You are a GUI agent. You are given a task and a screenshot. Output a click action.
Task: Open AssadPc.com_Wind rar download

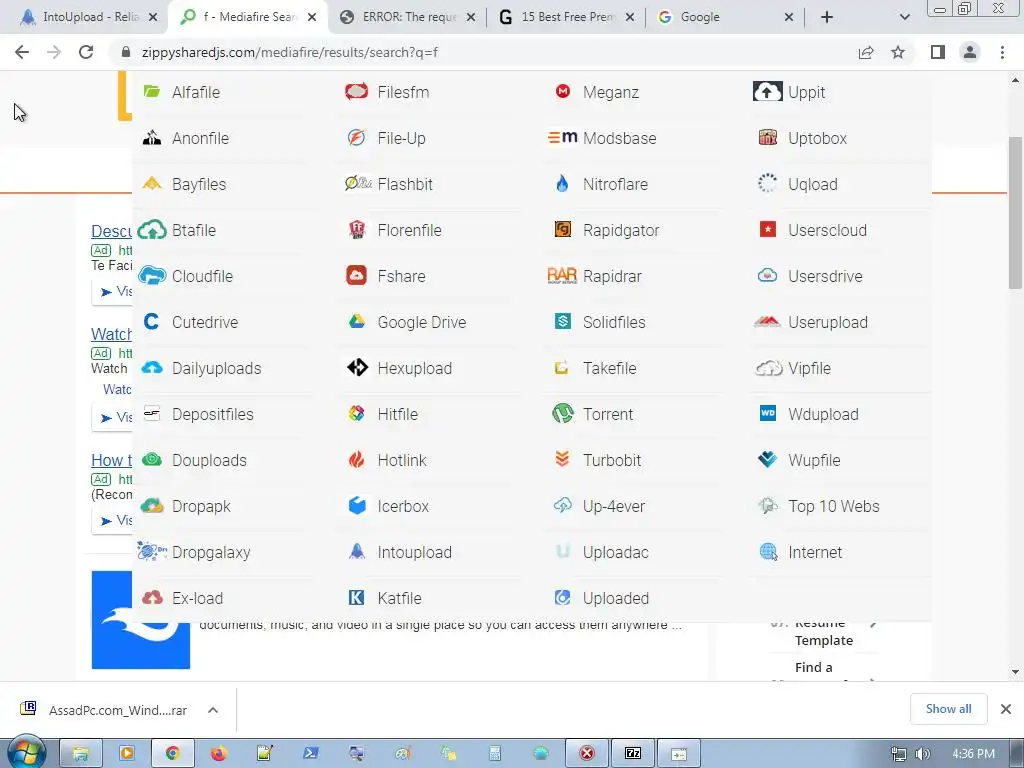(118, 710)
